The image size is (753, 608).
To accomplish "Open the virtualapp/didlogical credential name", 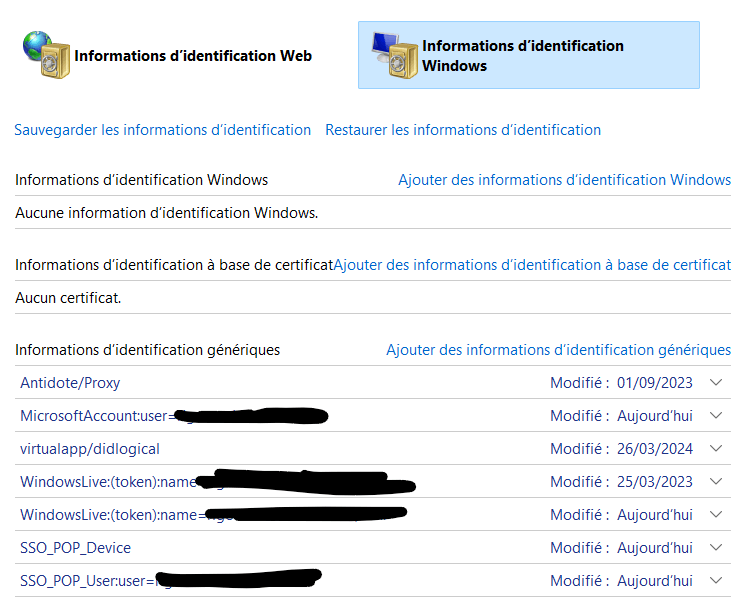I will click(x=90, y=449).
